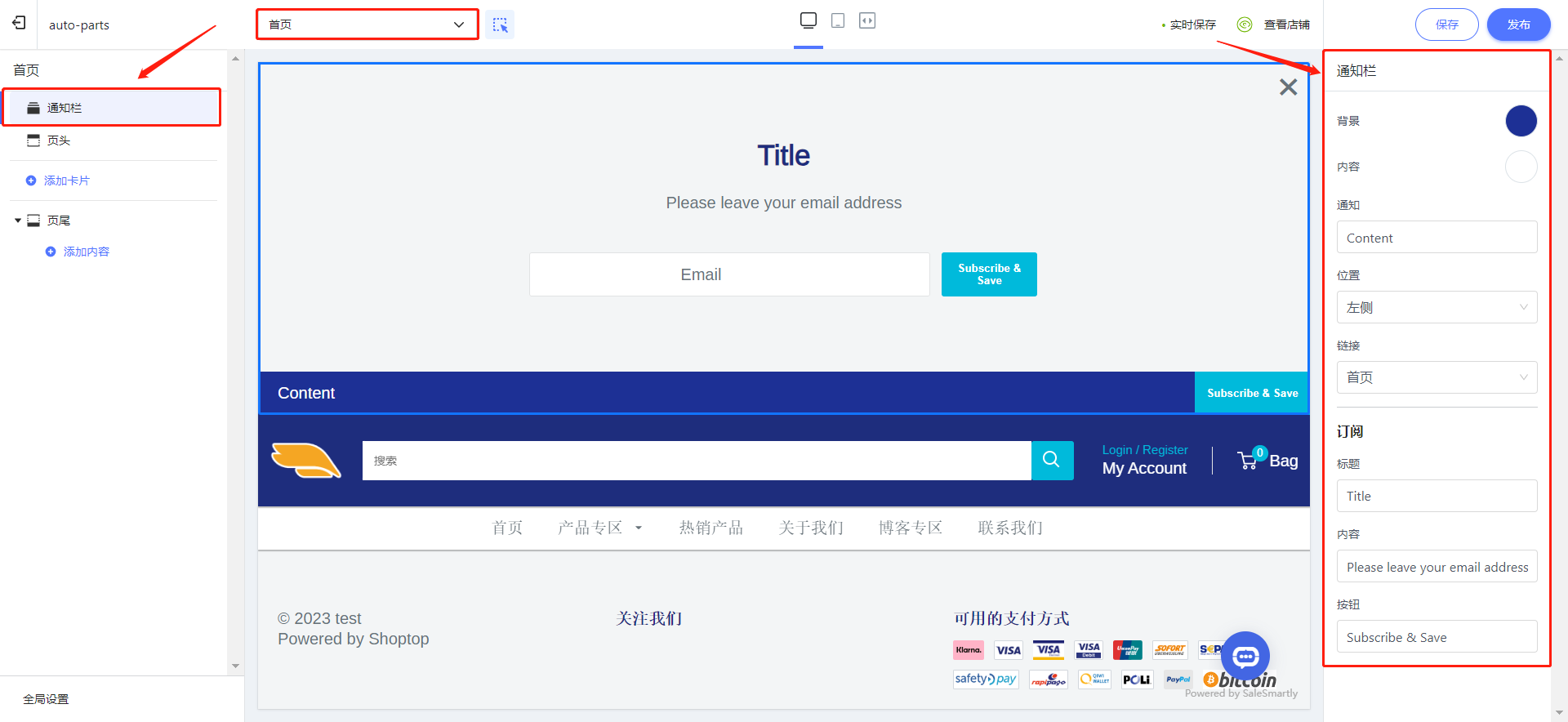Open the 首页 page selector dropdown
The width and height of the screenshot is (1568, 722).
click(367, 25)
